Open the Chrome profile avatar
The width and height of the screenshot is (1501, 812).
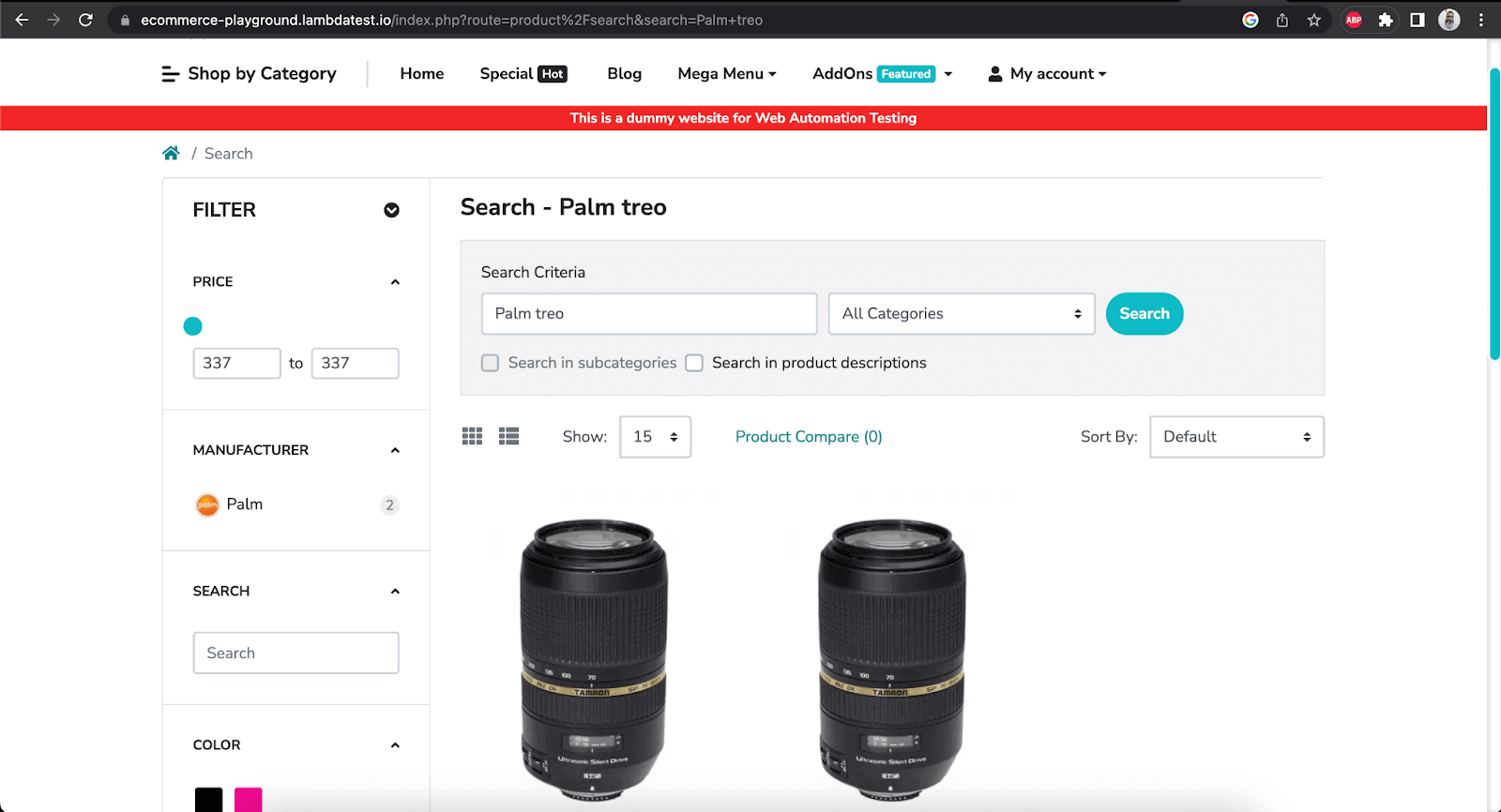coord(1449,20)
